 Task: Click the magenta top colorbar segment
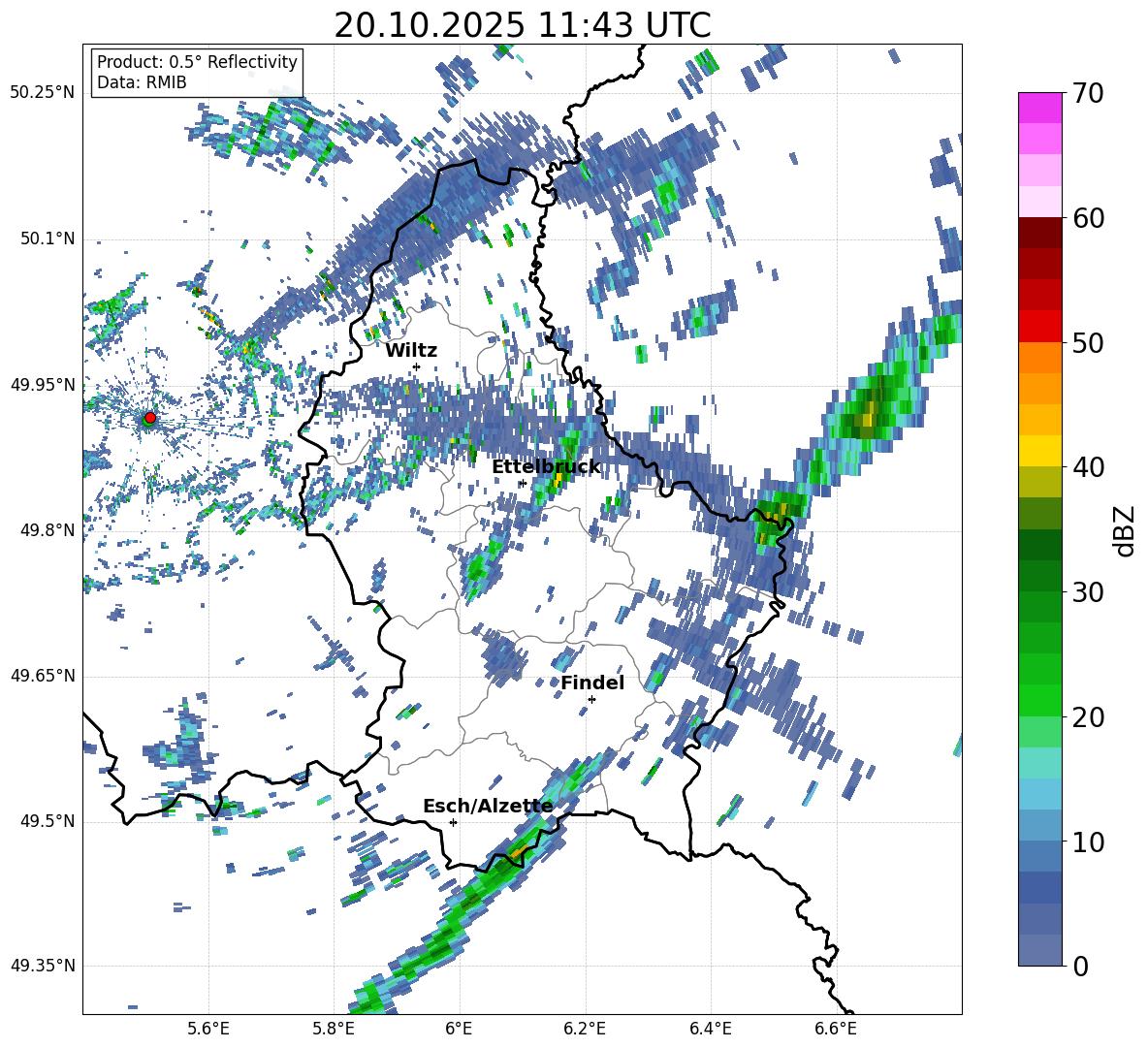click(x=1039, y=108)
